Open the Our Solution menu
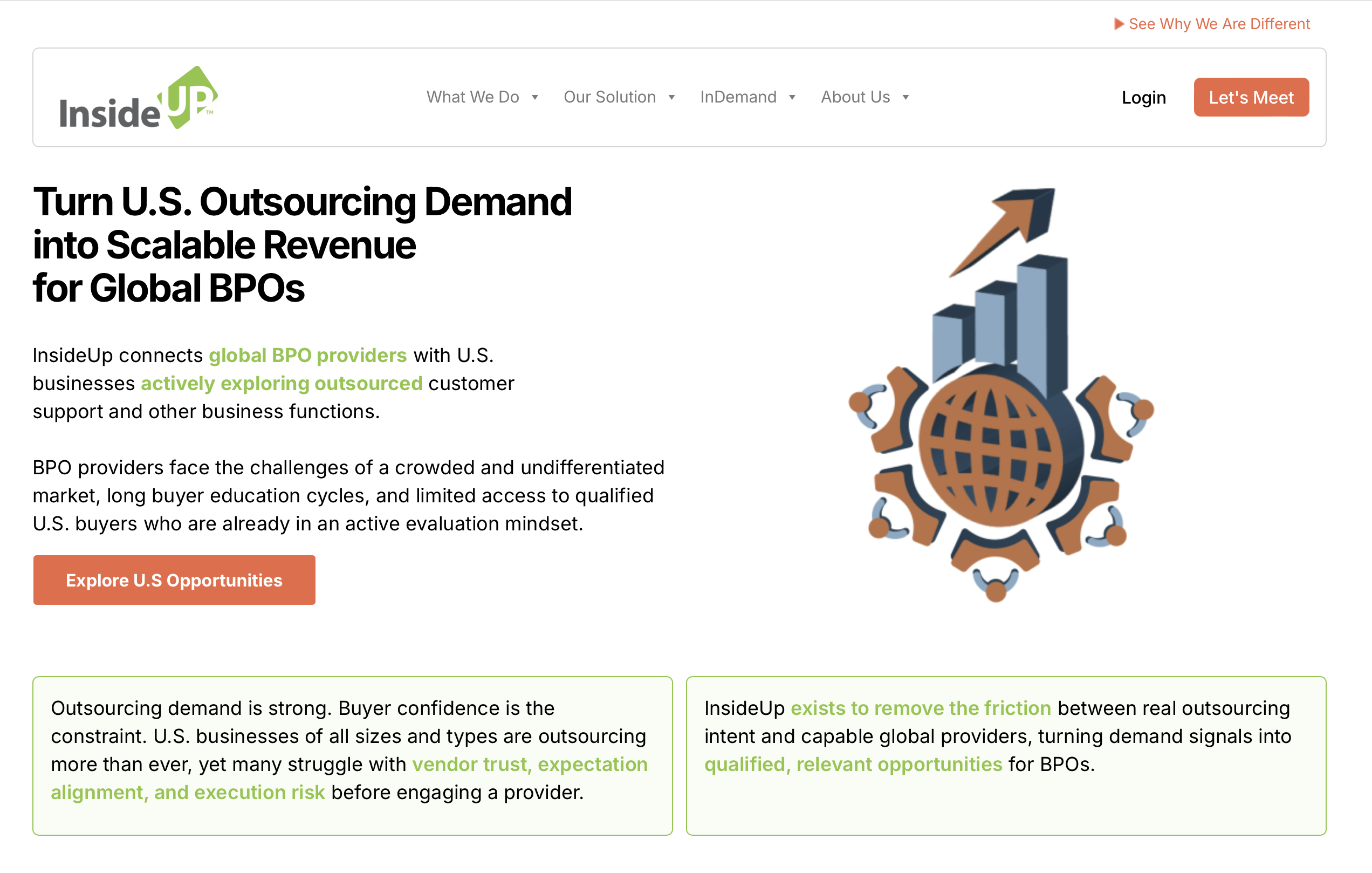1372x873 pixels. point(609,98)
